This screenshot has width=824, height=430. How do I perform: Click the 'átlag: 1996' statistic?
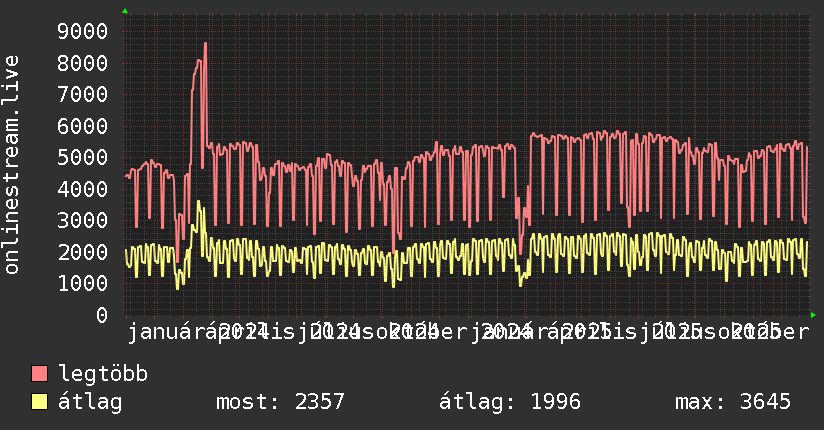tap(510, 402)
